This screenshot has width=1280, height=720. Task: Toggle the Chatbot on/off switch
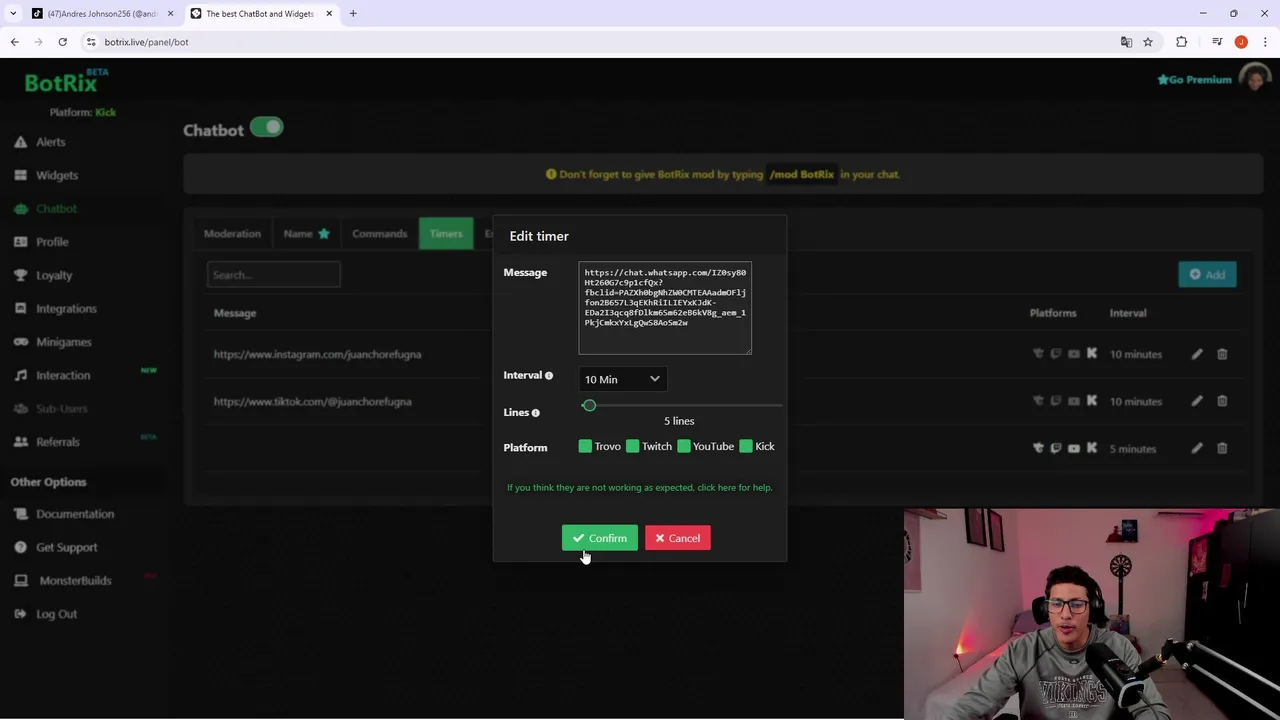(267, 128)
